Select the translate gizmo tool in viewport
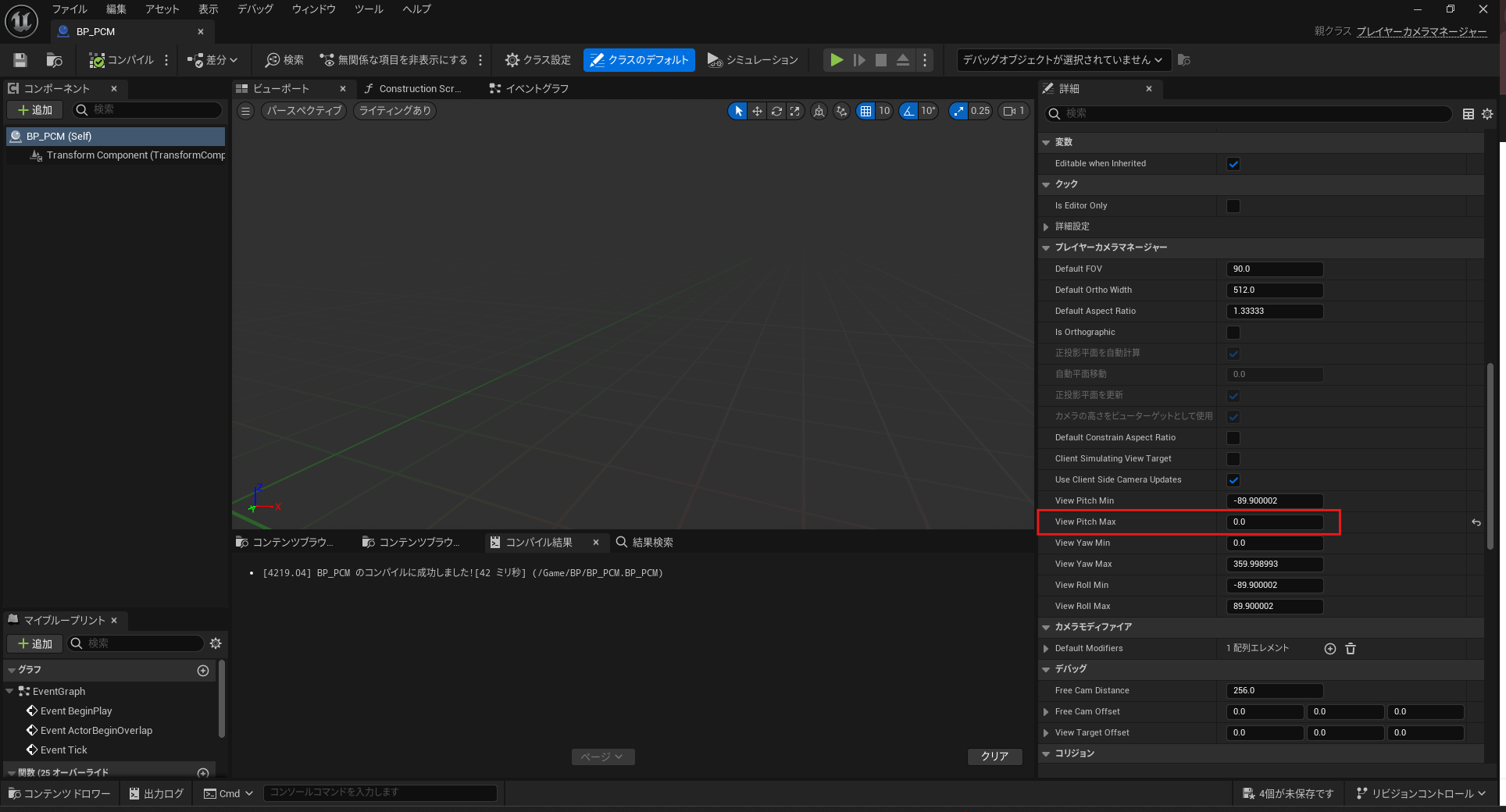 pos(757,111)
